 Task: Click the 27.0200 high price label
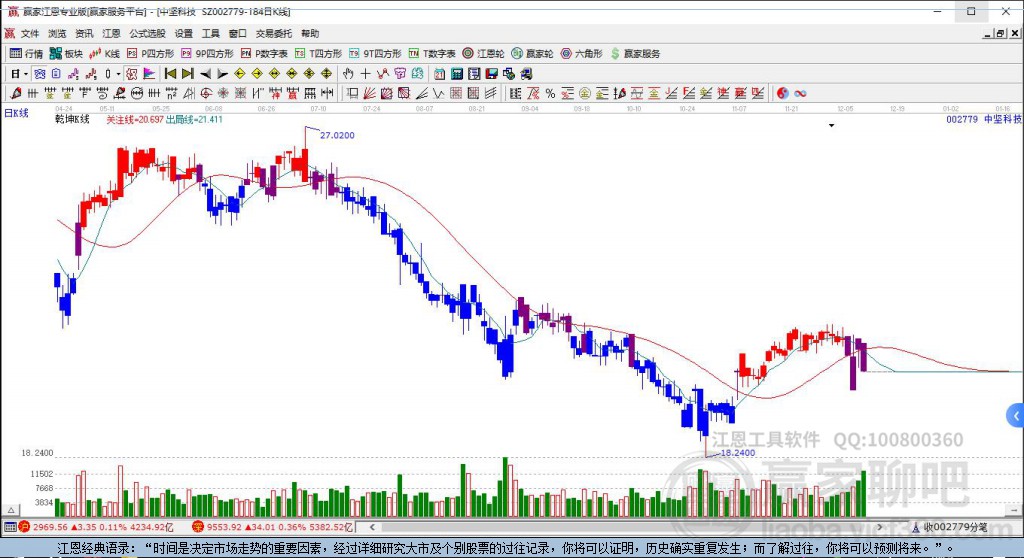337,135
